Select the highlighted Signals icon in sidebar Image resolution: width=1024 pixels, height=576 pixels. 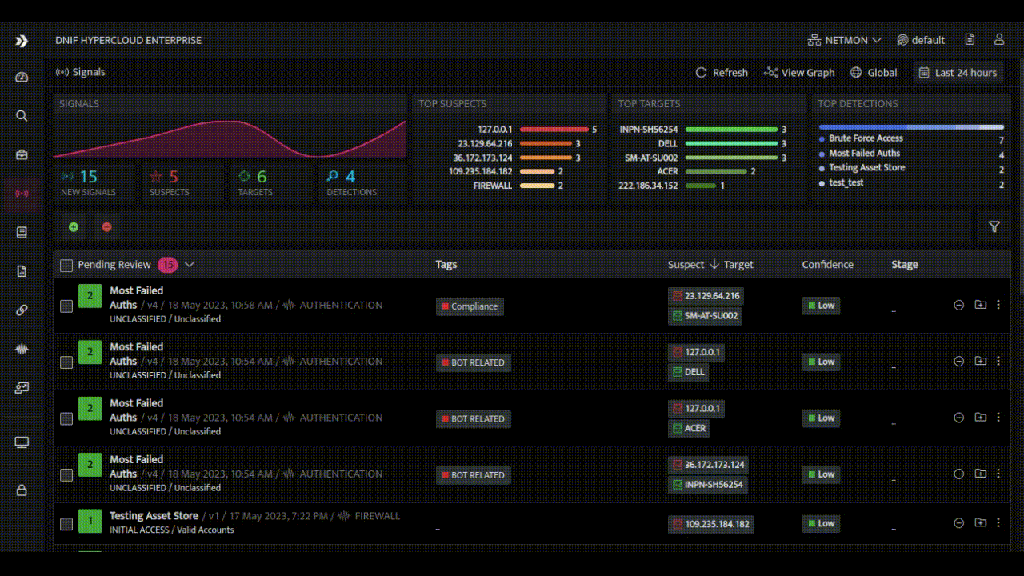point(22,193)
